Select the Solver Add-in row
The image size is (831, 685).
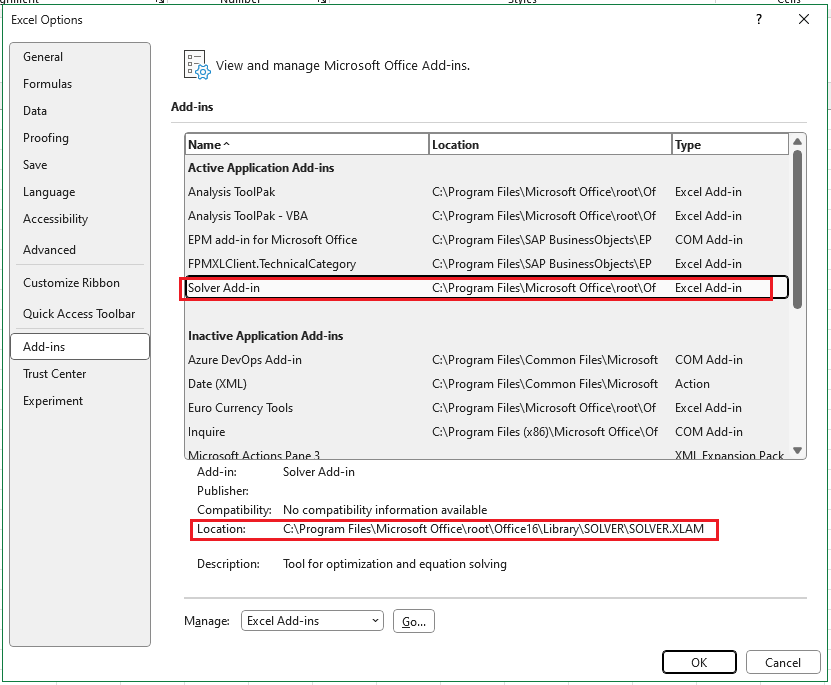(487, 288)
